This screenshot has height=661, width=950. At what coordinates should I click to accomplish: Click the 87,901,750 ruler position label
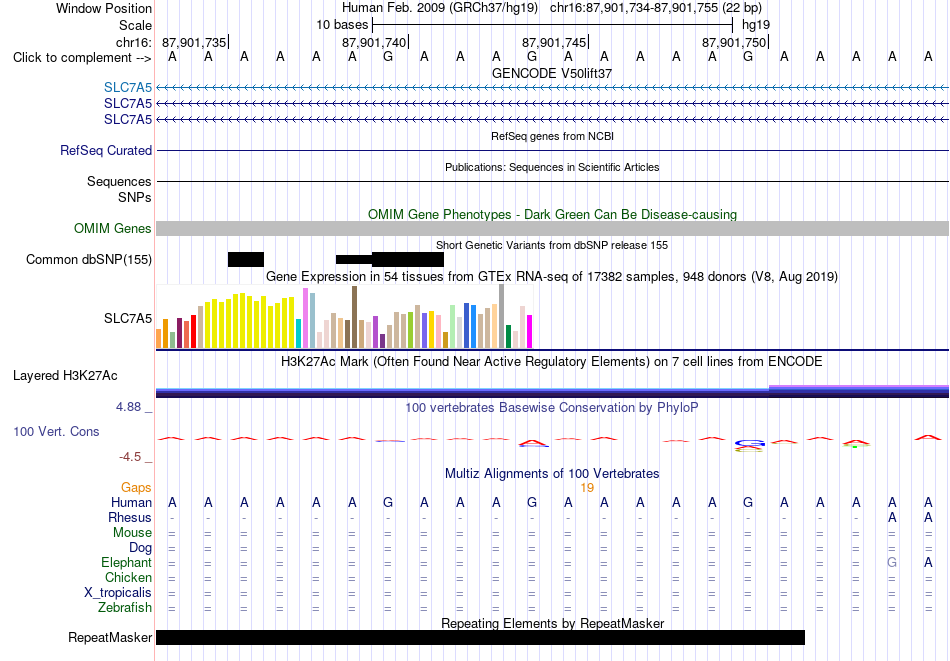(734, 42)
